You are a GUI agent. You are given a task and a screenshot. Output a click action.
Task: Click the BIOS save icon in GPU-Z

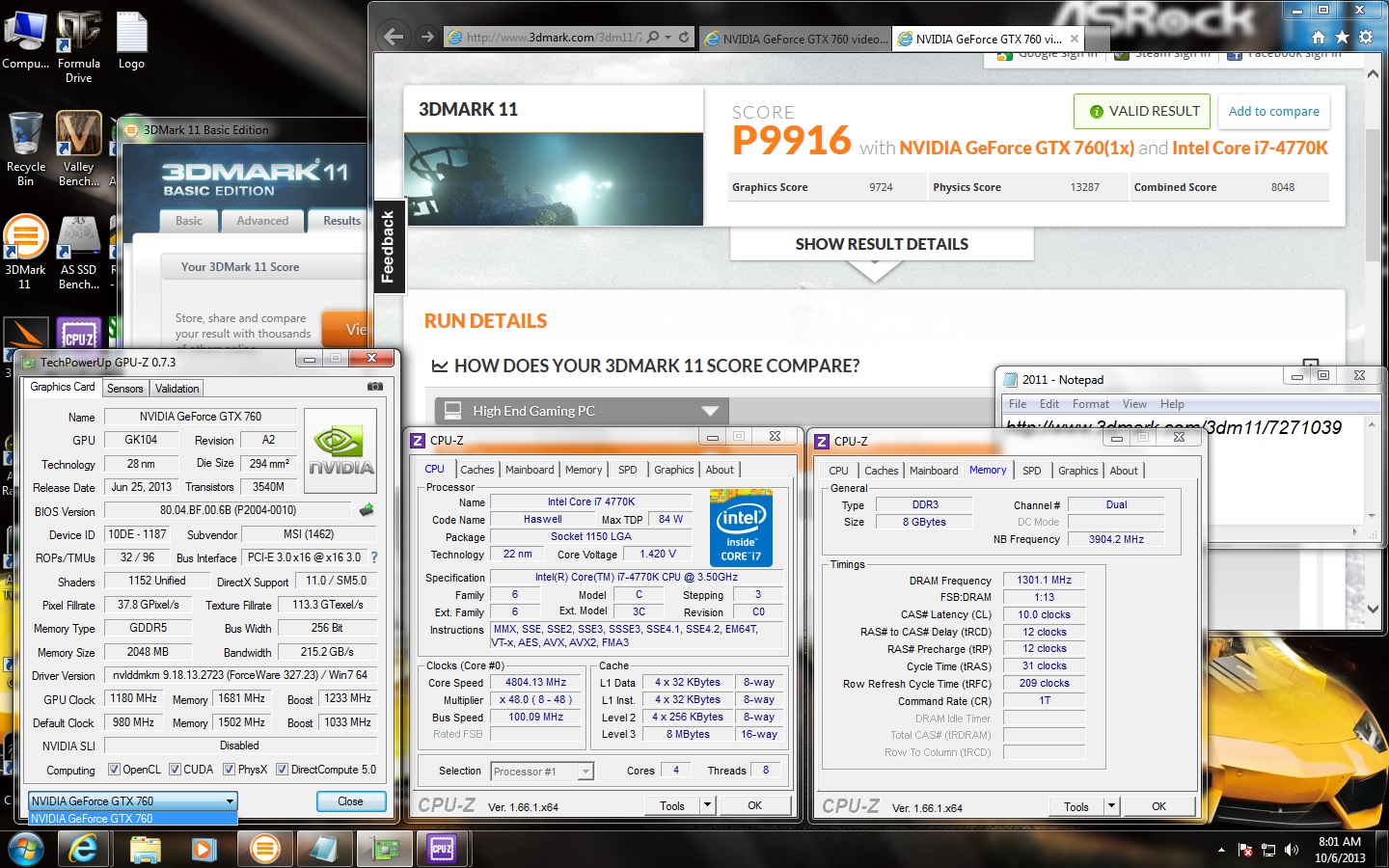click(367, 510)
